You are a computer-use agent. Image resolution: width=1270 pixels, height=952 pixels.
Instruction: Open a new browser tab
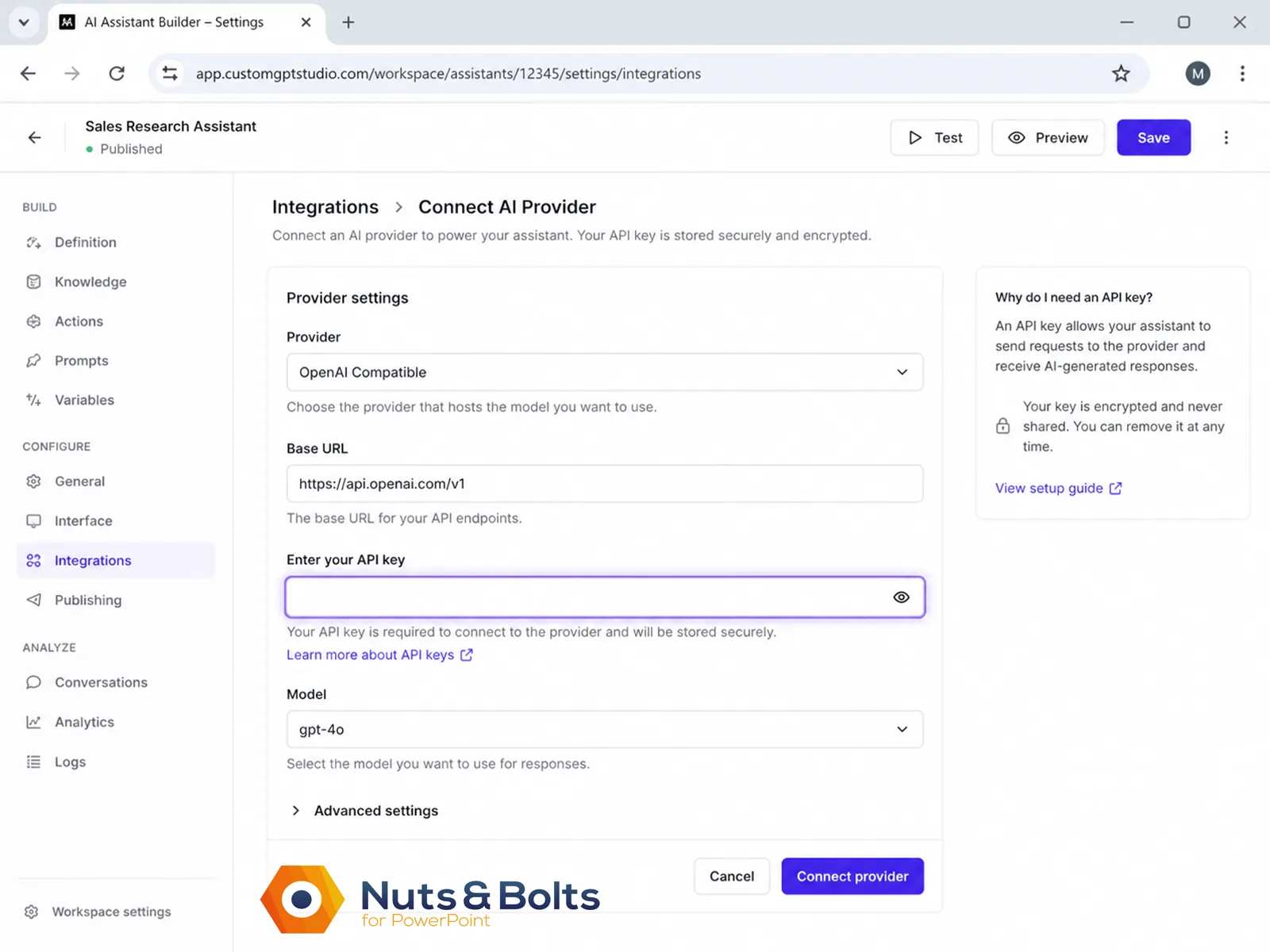pos(348,22)
